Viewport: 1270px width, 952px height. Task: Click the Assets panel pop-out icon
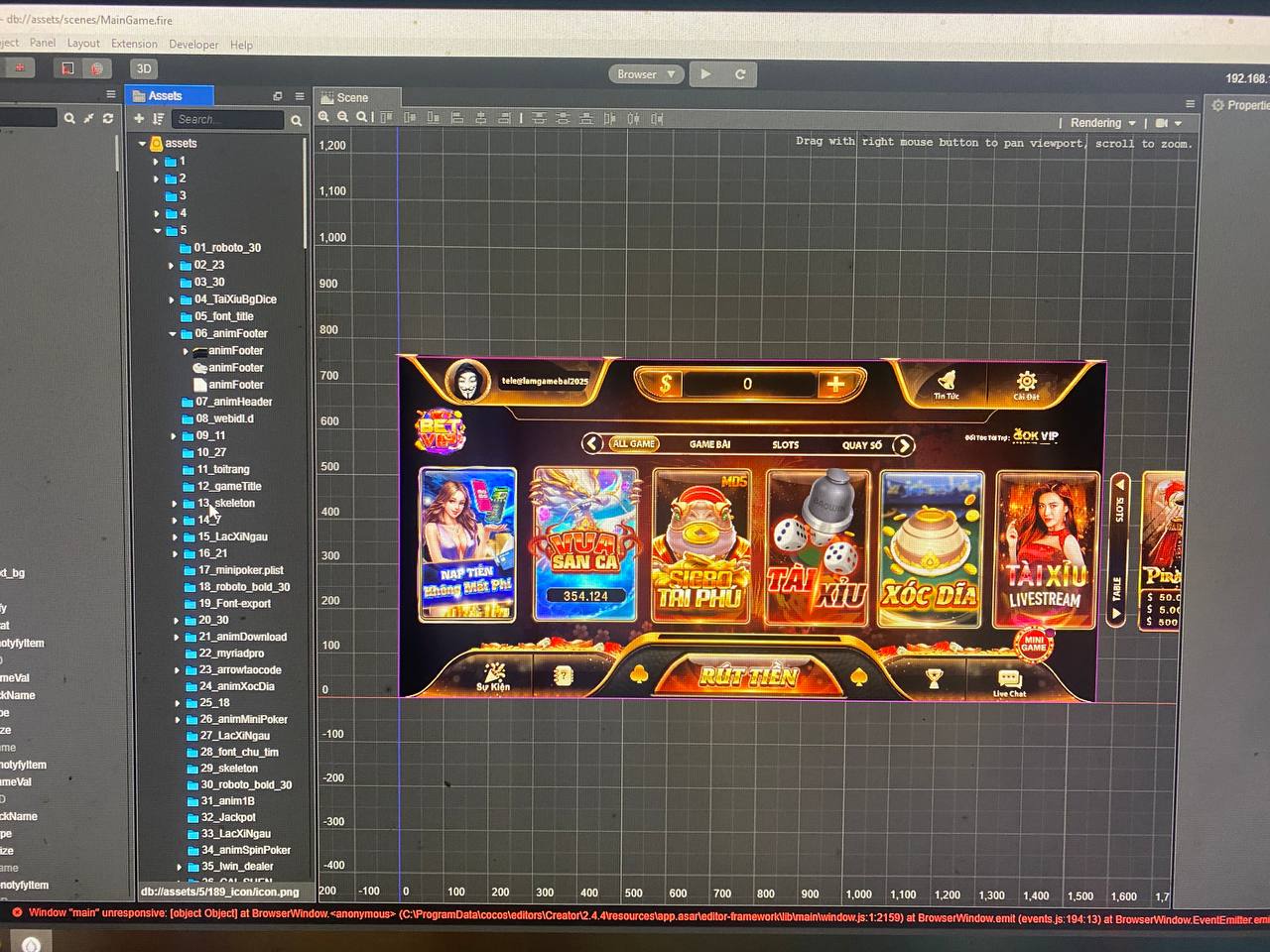point(278,96)
